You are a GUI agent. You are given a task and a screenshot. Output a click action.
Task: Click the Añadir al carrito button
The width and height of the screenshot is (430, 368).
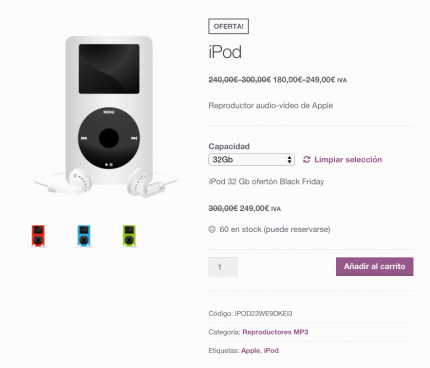point(375,266)
